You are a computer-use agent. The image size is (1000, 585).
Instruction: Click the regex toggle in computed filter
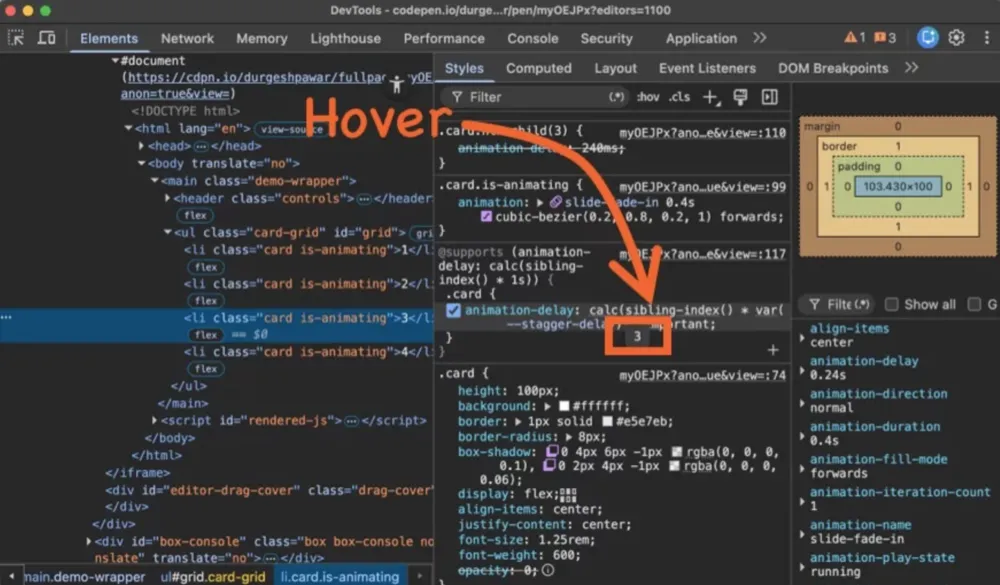pos(862,304)
